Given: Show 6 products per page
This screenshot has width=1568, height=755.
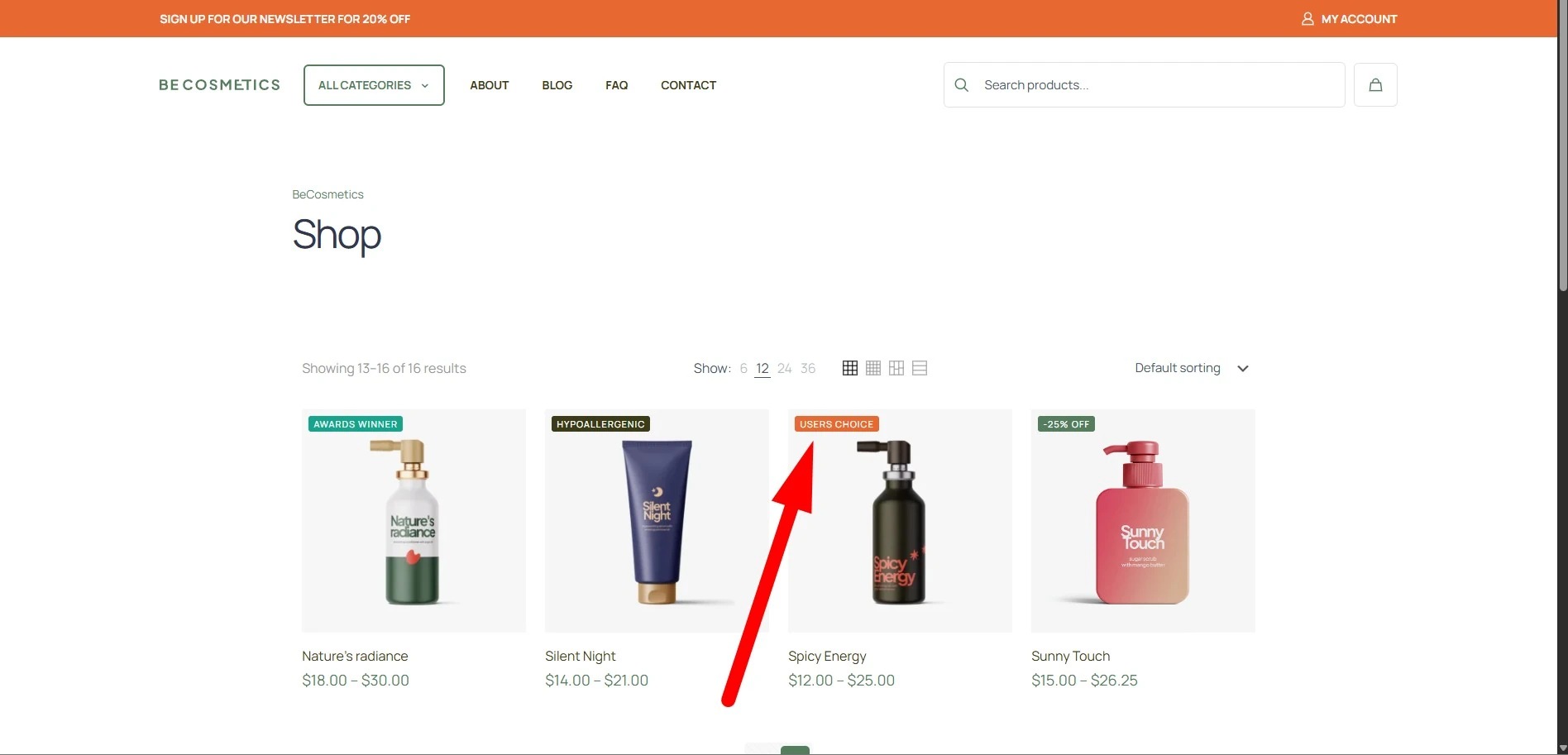Looking at the screenshot, I should [x=743, y=368].
